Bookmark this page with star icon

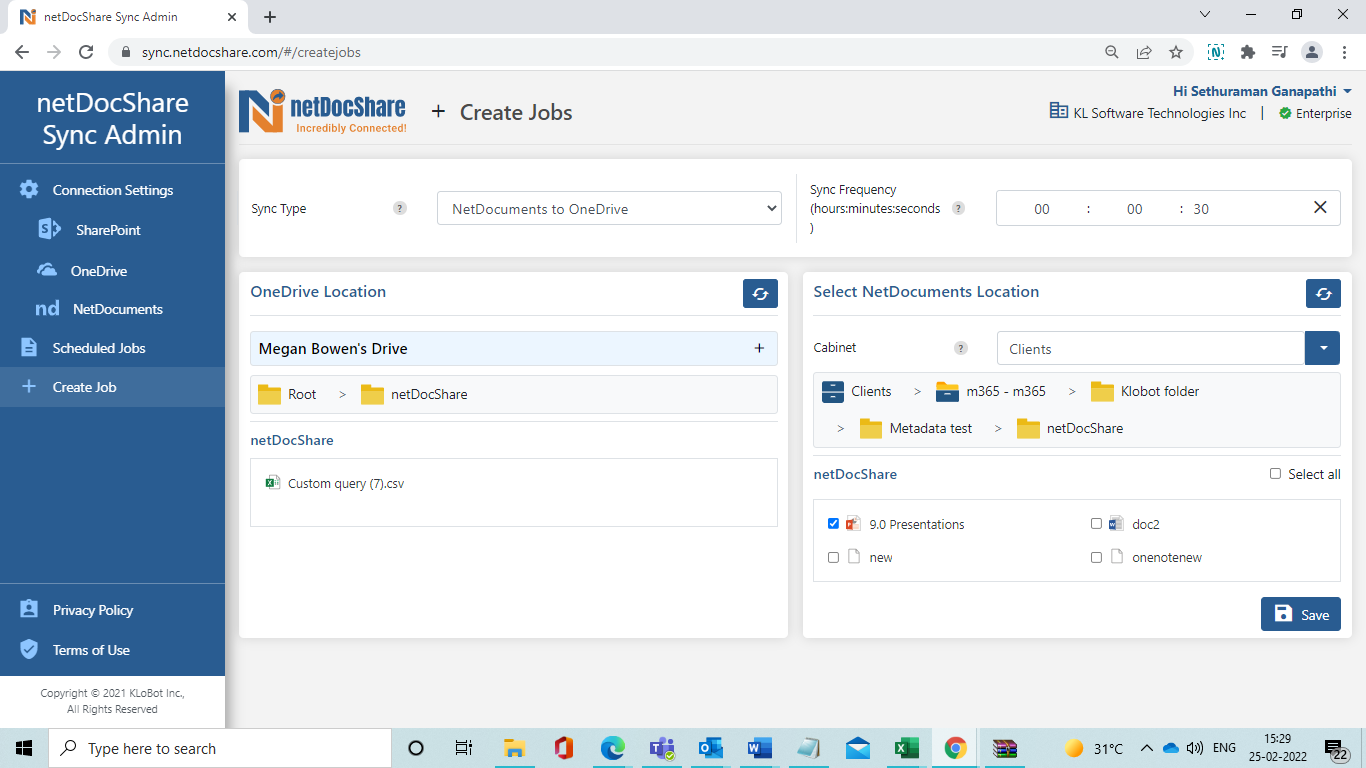tap(1176, 52)
